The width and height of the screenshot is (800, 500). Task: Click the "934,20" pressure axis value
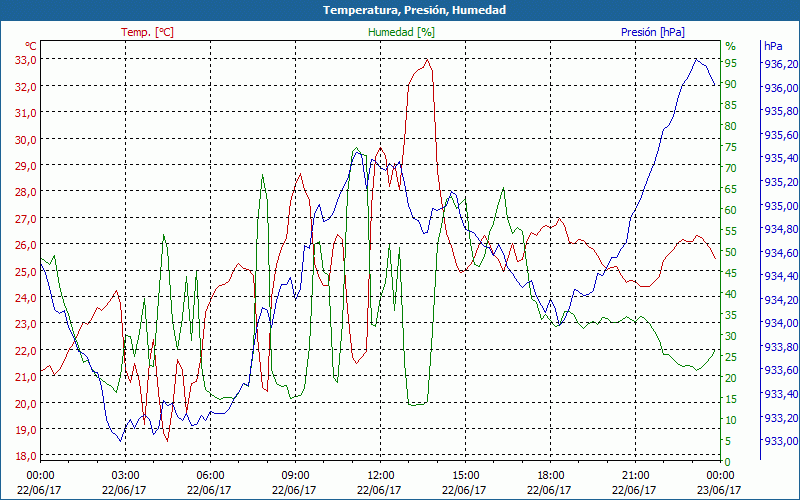(x=781, y=299)
